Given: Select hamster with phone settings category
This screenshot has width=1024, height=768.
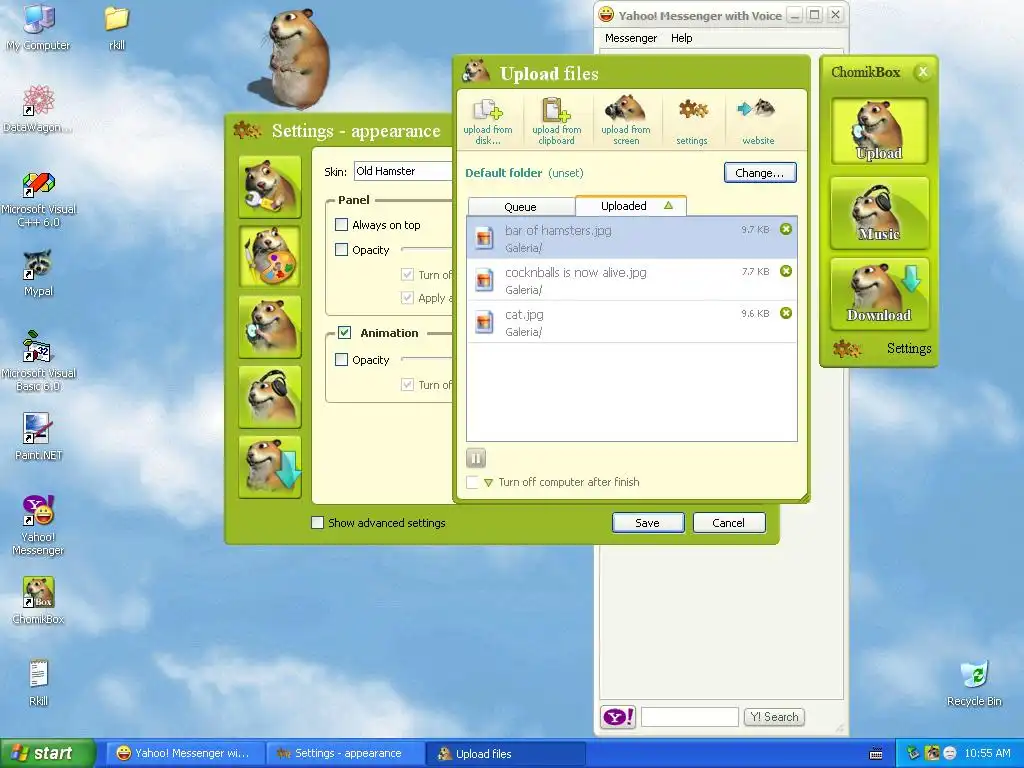Looking at the screenshot, I should click(270, 327).
